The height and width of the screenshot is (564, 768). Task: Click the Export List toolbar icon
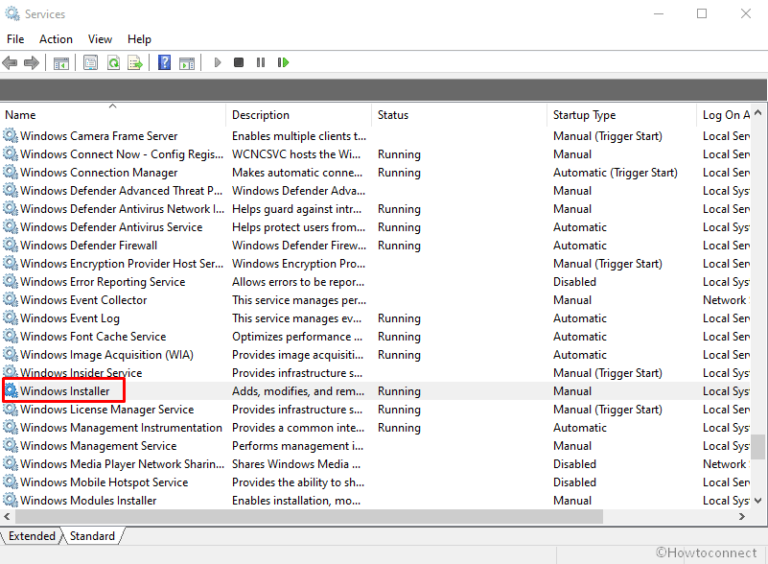135,63
